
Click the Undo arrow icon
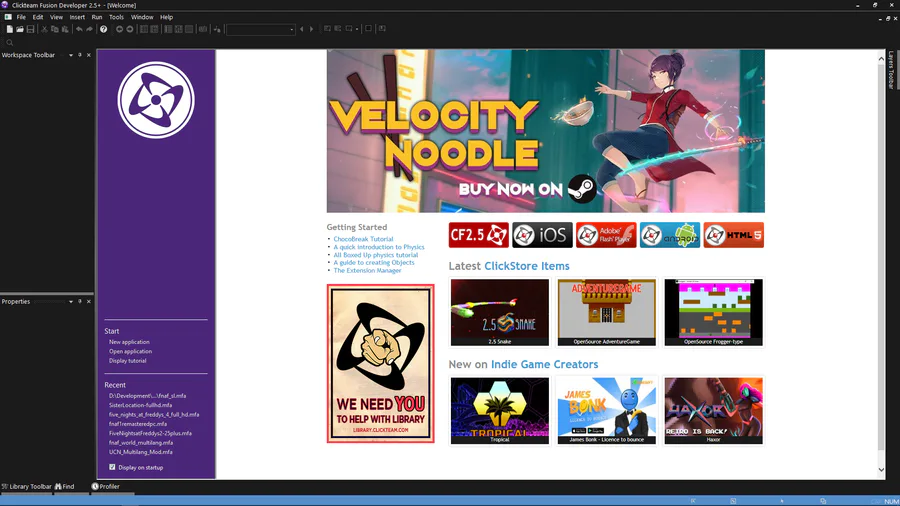(79, 29)
